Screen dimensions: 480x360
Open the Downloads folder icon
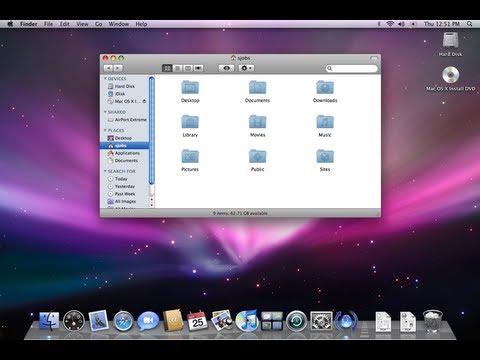(x=325, y=87)
